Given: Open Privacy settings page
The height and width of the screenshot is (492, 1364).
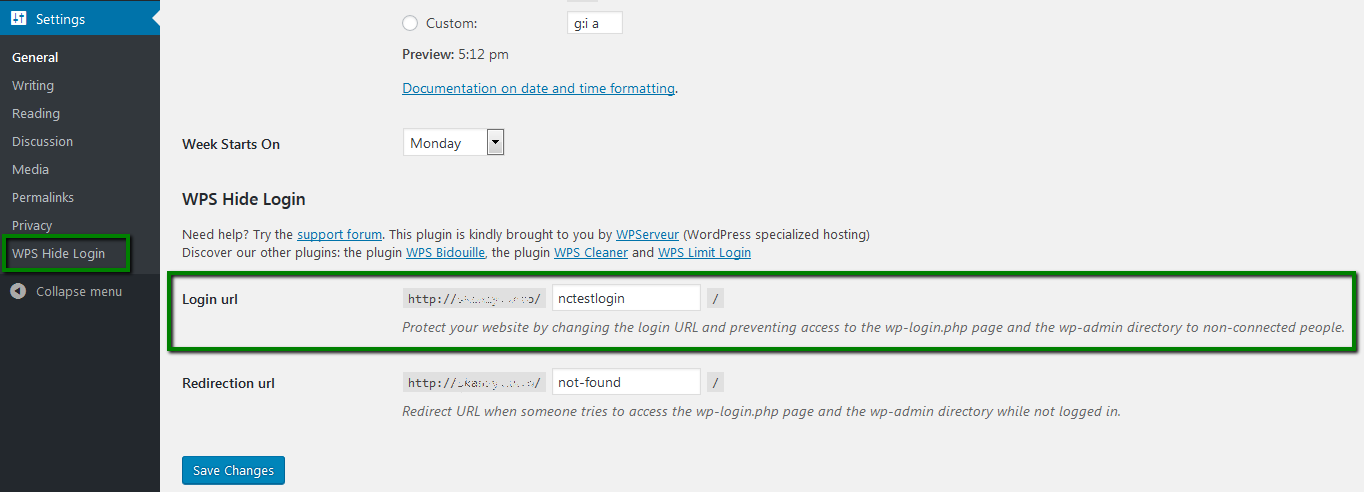Looking at the screenshot, I should pos(32,225).
